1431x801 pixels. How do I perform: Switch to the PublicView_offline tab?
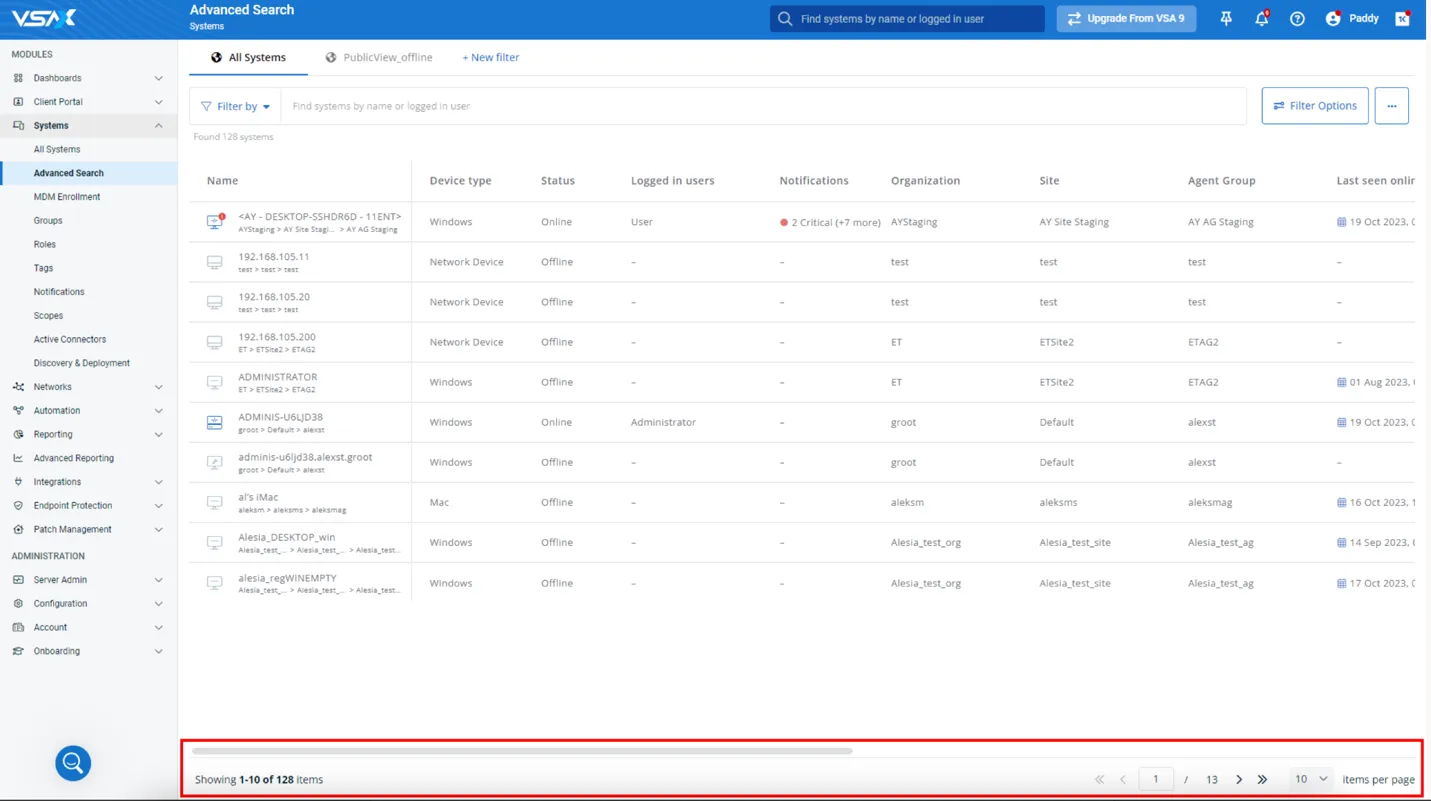coord(379,57)
